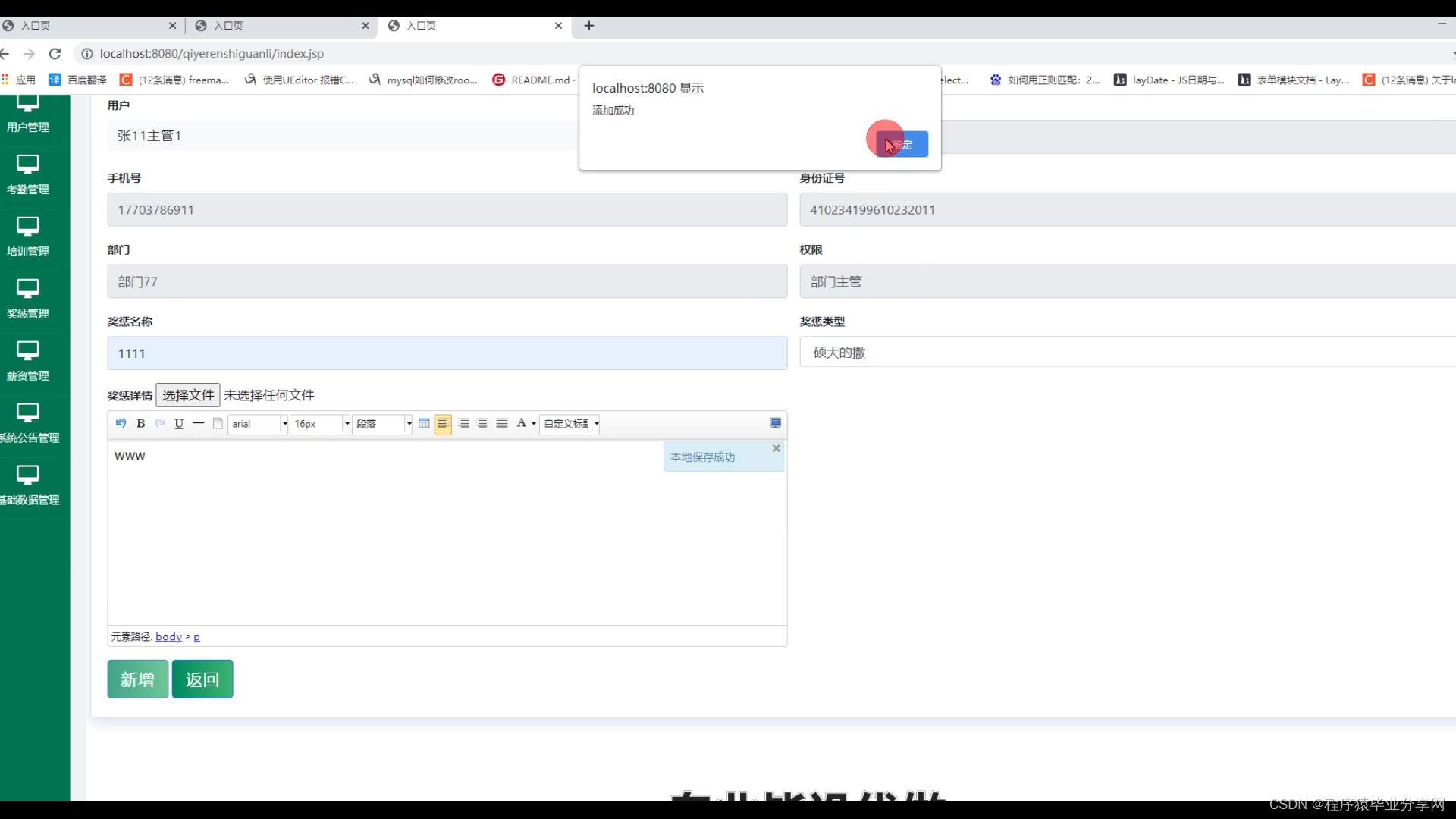Click the center align icon
This screenshot has width=1456, height=819.
click(482, 423)
